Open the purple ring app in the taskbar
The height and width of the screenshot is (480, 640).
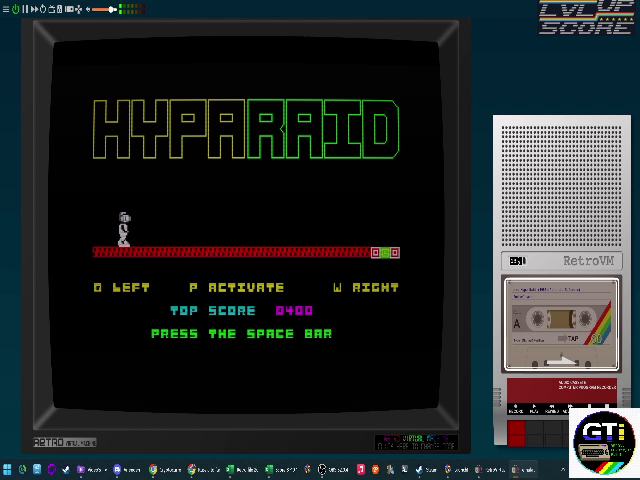(52, 469)
